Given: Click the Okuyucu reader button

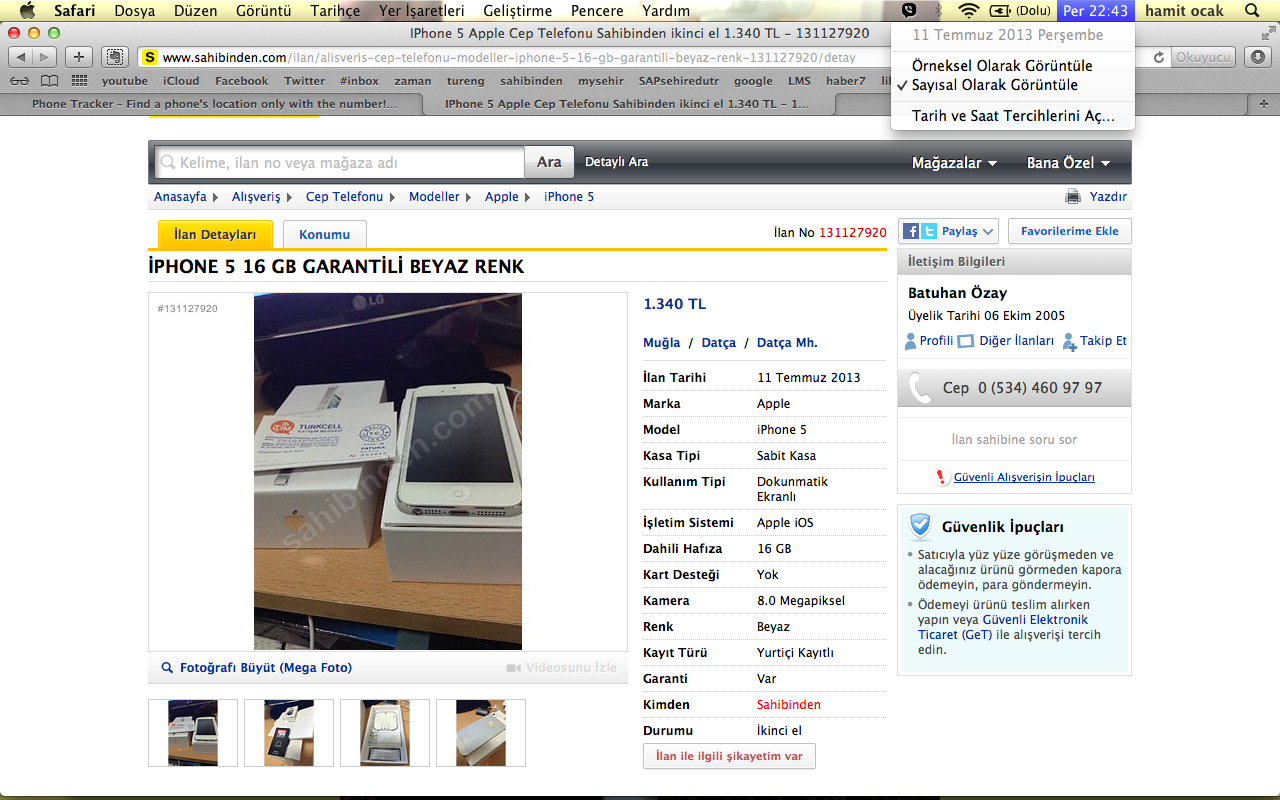Looking at the screenshot, I should click(x=1203, y=57).
